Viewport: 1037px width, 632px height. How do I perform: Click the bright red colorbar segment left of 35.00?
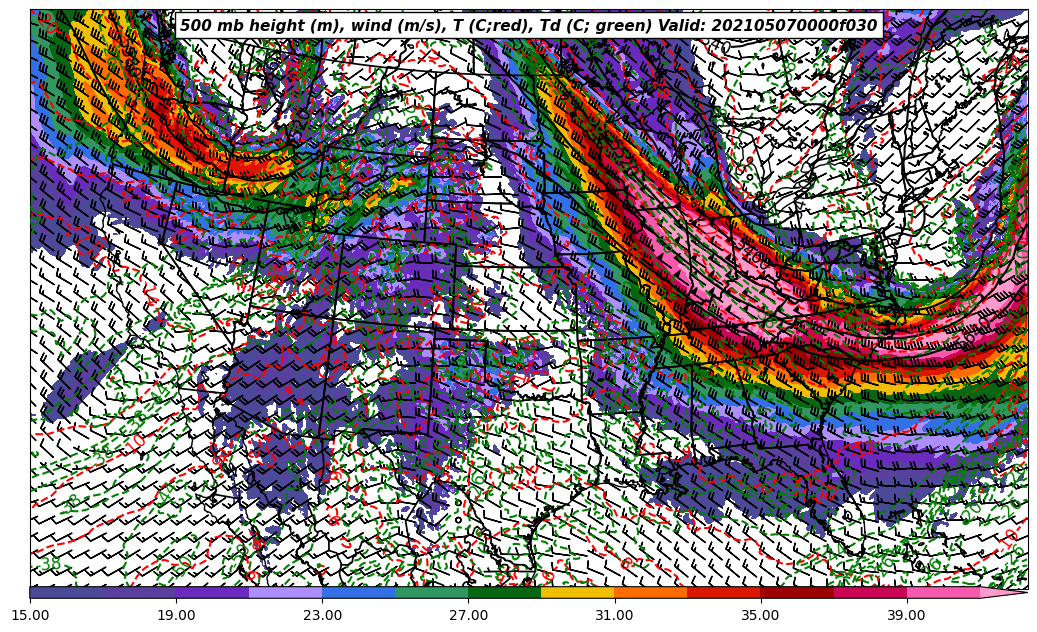click(723, 592)
